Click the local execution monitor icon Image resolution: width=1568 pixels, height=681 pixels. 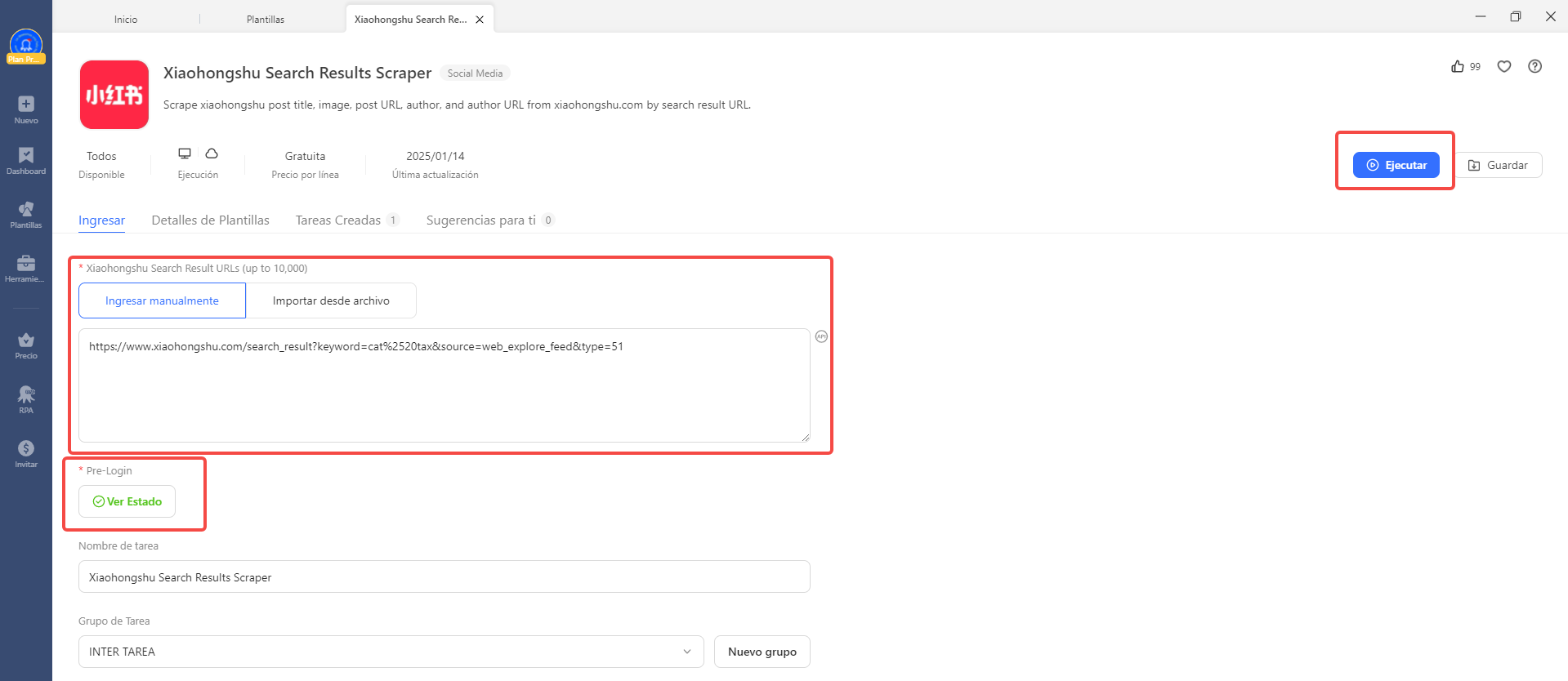(185, 154)
